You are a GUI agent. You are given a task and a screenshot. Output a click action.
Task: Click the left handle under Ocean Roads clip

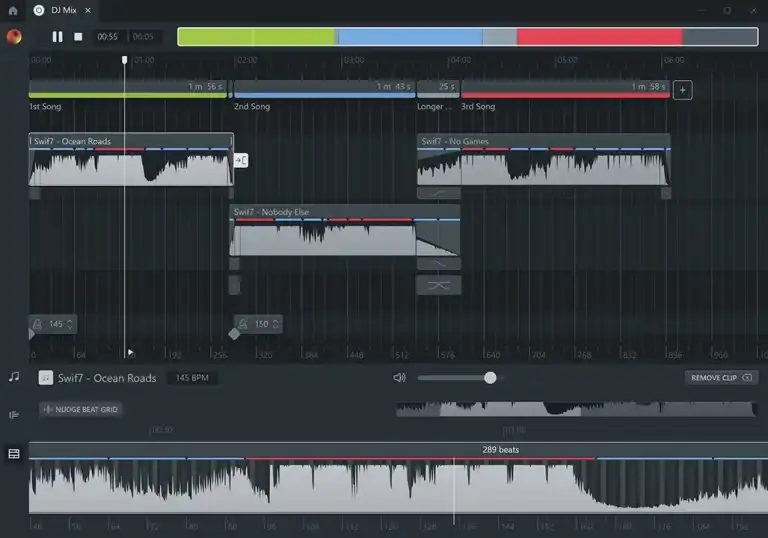35,193
